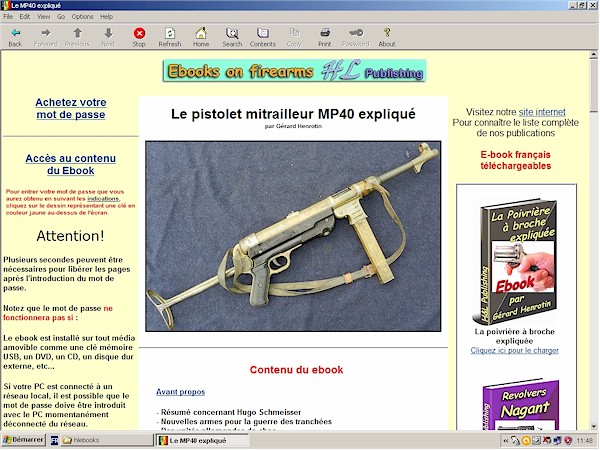Image resolution: width=600 pixels, height=450 pixels.
Task: Follow the 'indications' link in red text
Action: [x=103, y=199]
